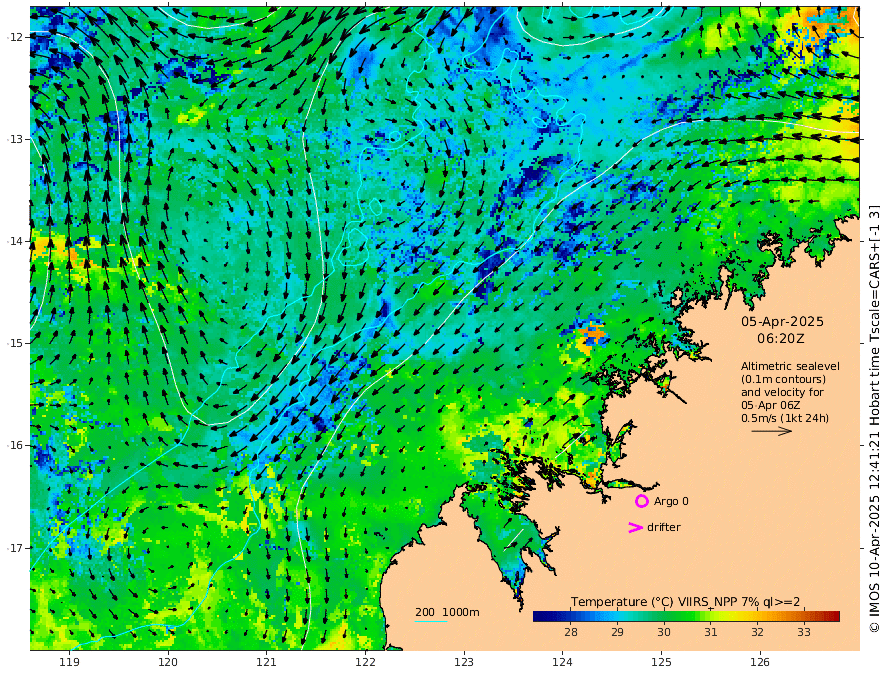The height and width of the screenshot is (680, 880).
Task: Click the magenta Argo circle marker in the legend
Action: 641,501
